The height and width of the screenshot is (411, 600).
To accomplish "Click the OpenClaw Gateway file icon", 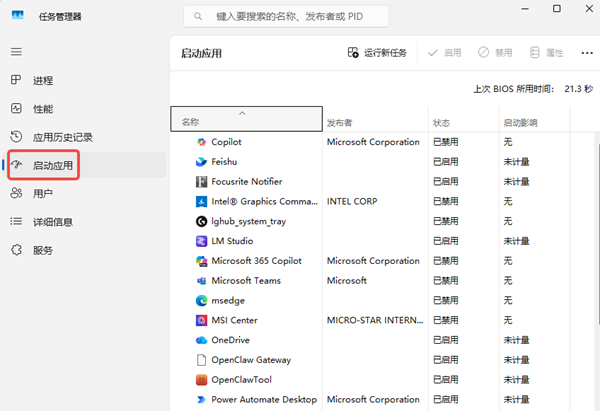I will click(x=201, y=360).
